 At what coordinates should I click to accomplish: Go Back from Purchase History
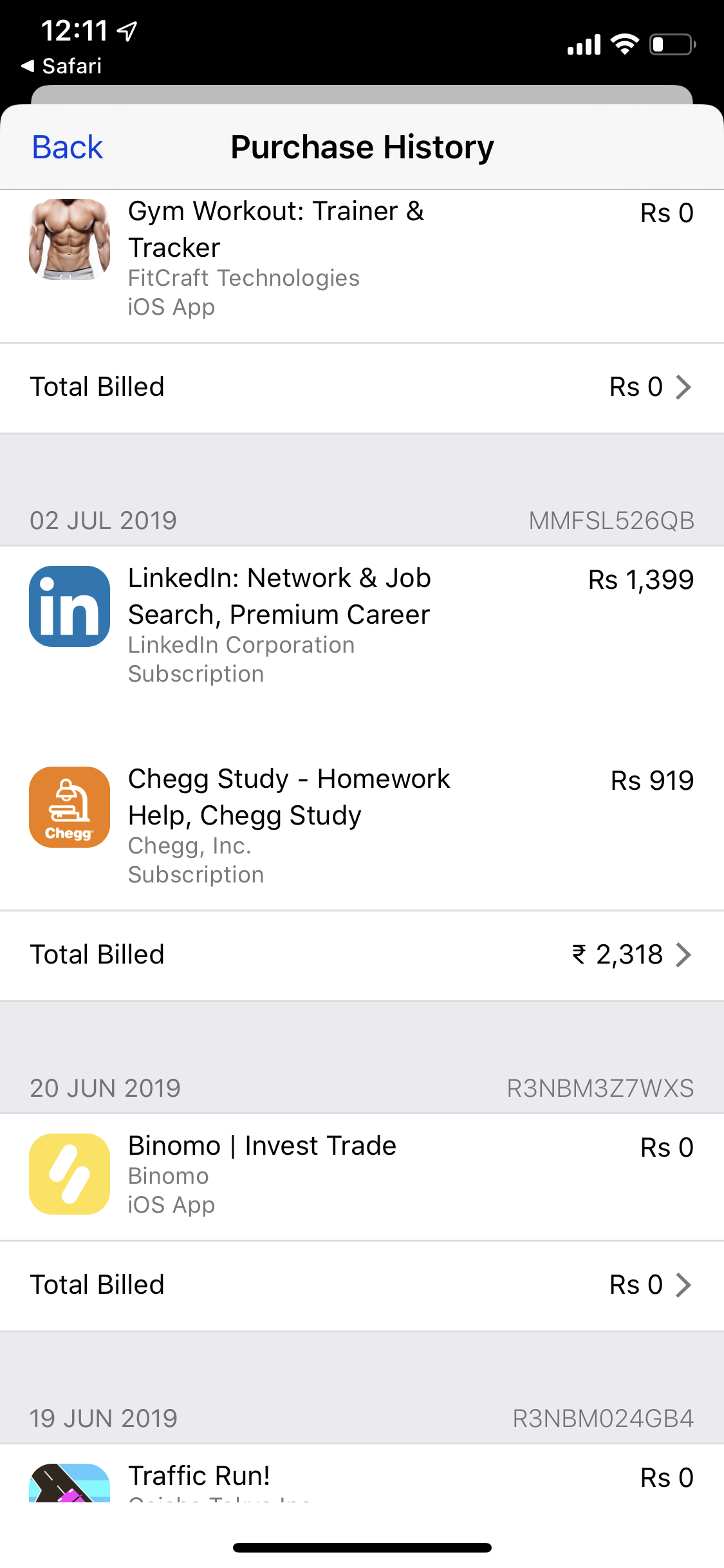click(x=68, y=147)
